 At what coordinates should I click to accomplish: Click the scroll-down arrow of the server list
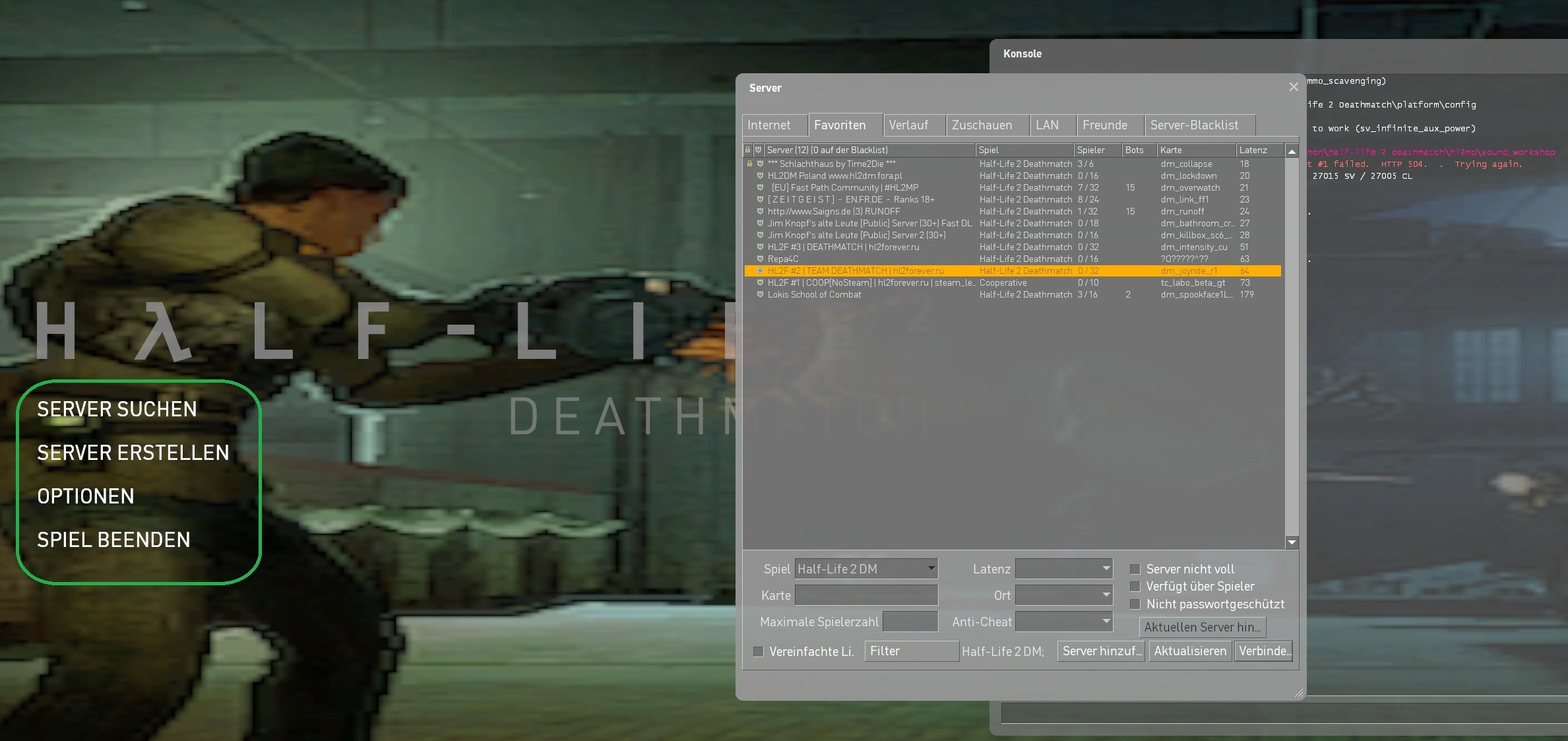[1292, 542]
